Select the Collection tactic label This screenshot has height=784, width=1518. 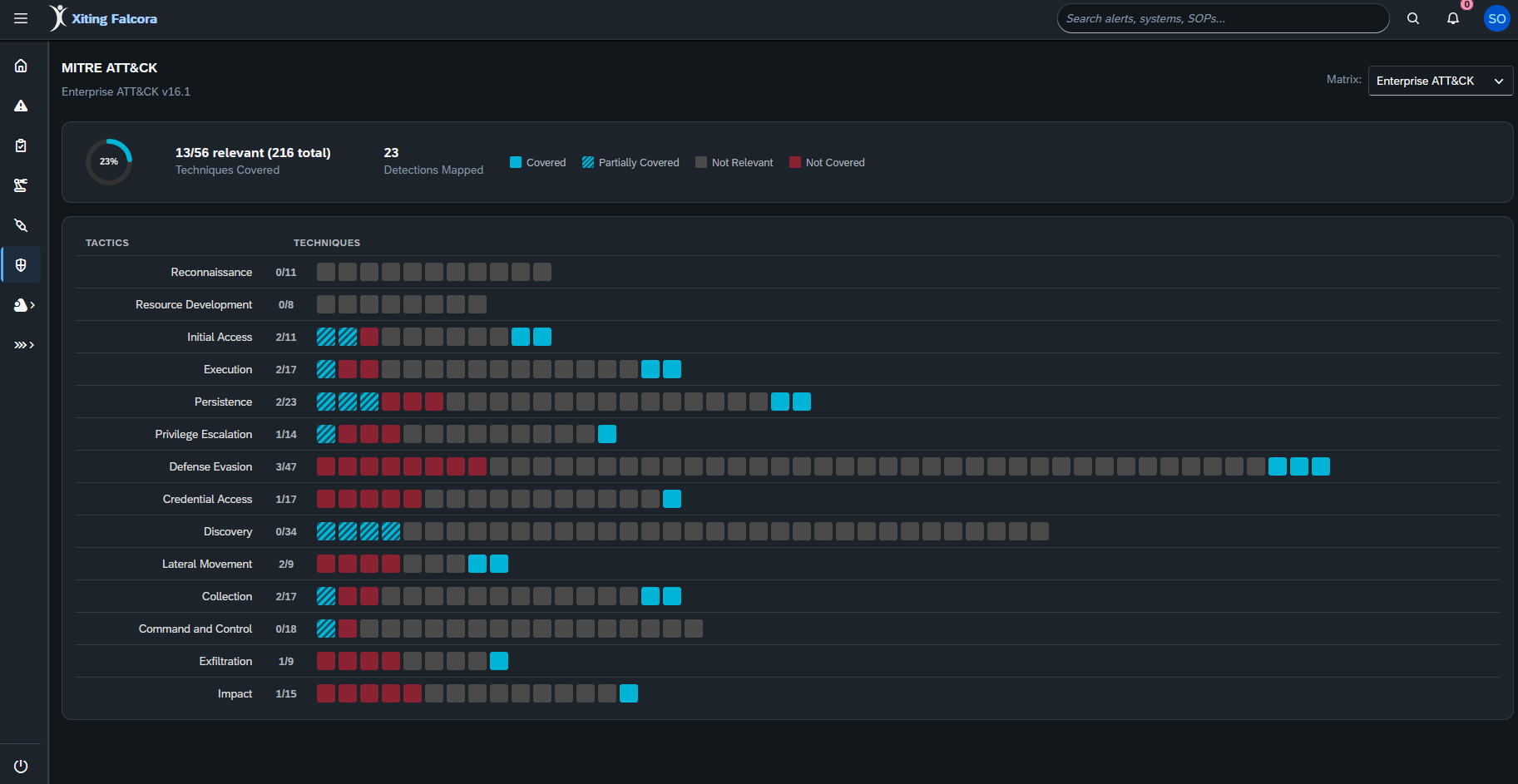[x=227, y=596]
